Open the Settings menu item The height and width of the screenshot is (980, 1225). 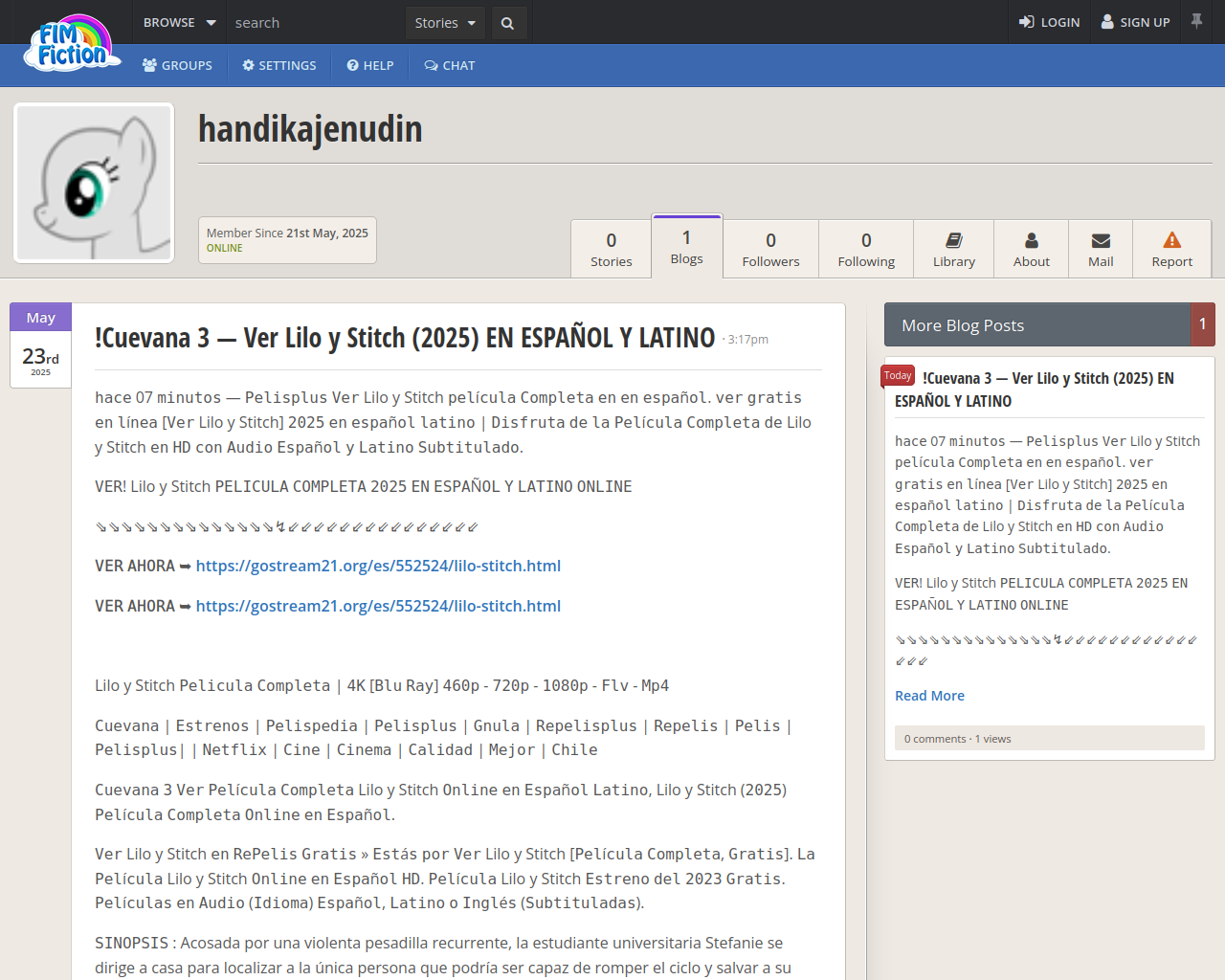[x=279, y=65]
